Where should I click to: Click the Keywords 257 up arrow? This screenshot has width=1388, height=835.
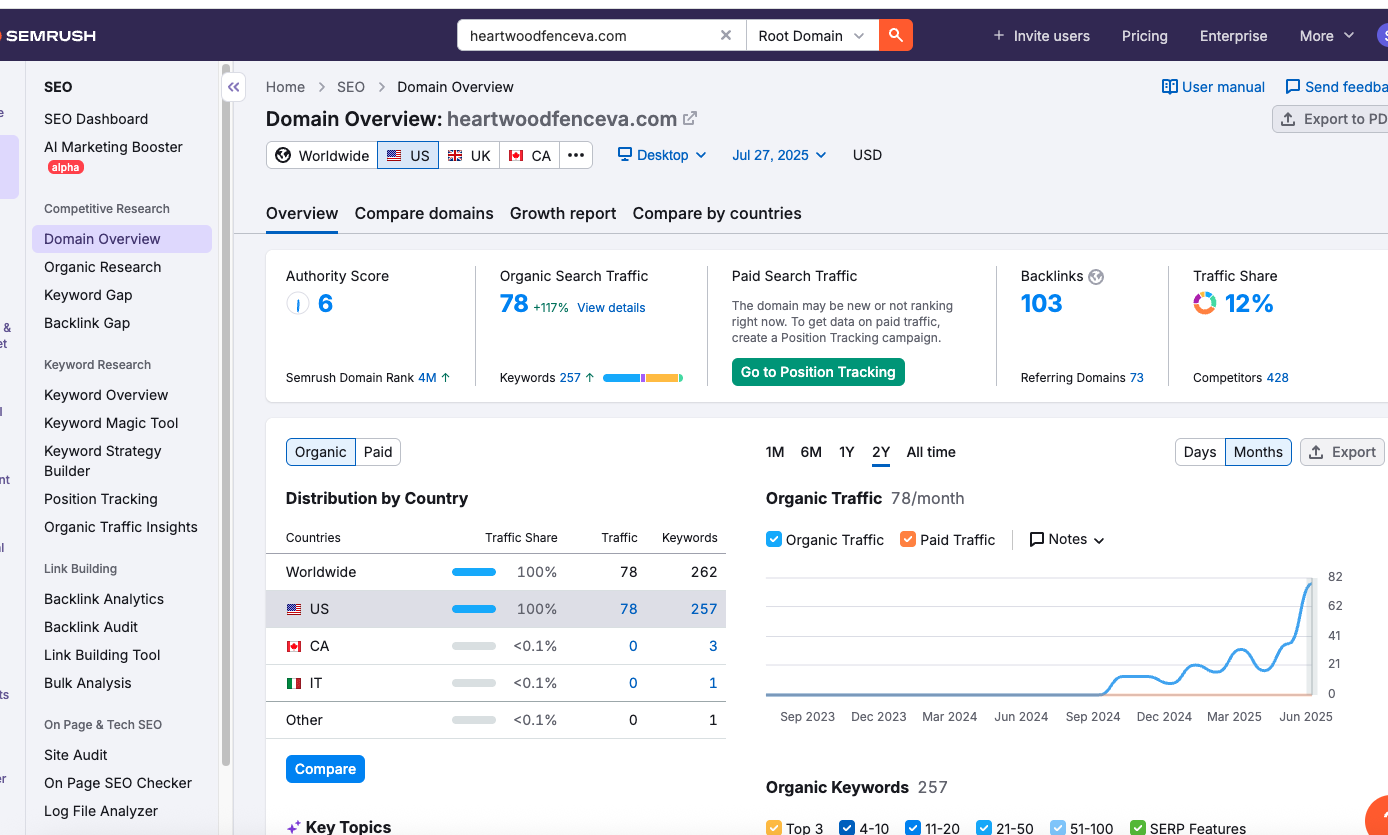(x=590, y=378)
